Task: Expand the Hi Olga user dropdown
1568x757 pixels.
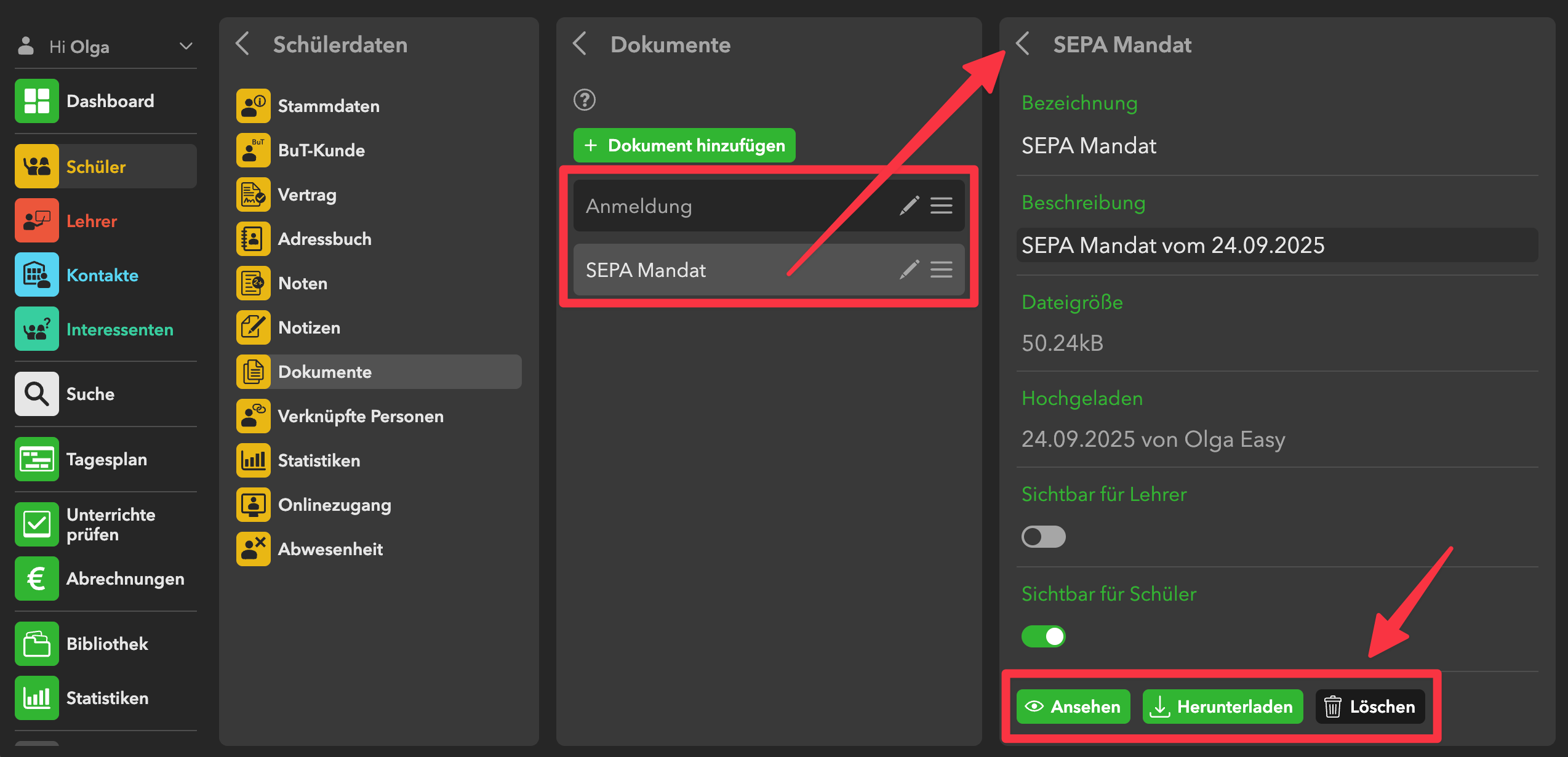Action: [x=185, y=46]
